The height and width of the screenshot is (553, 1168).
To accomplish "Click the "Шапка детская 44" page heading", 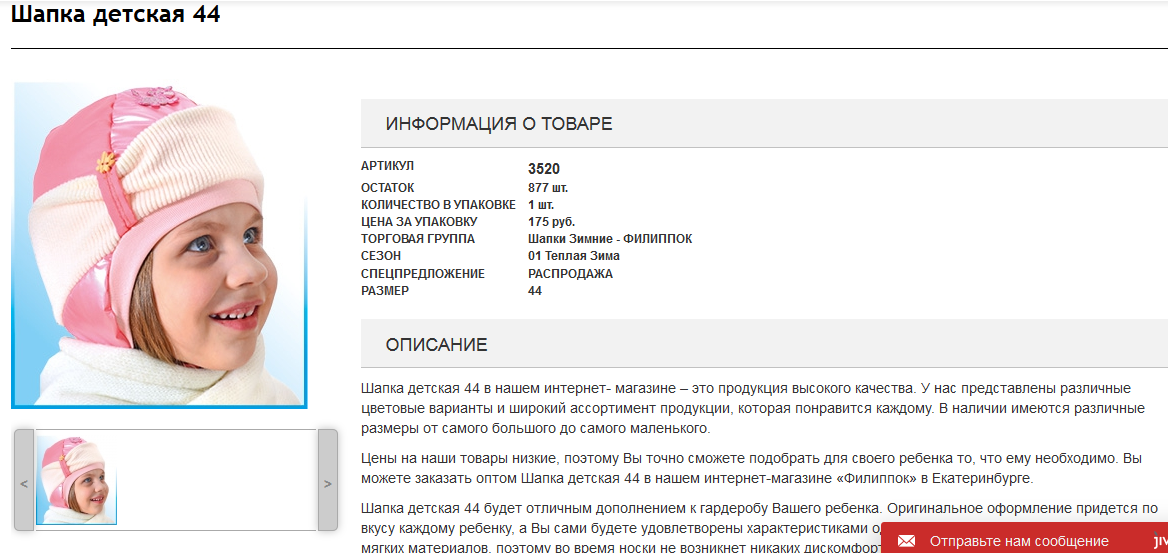I will coord(115,15).
